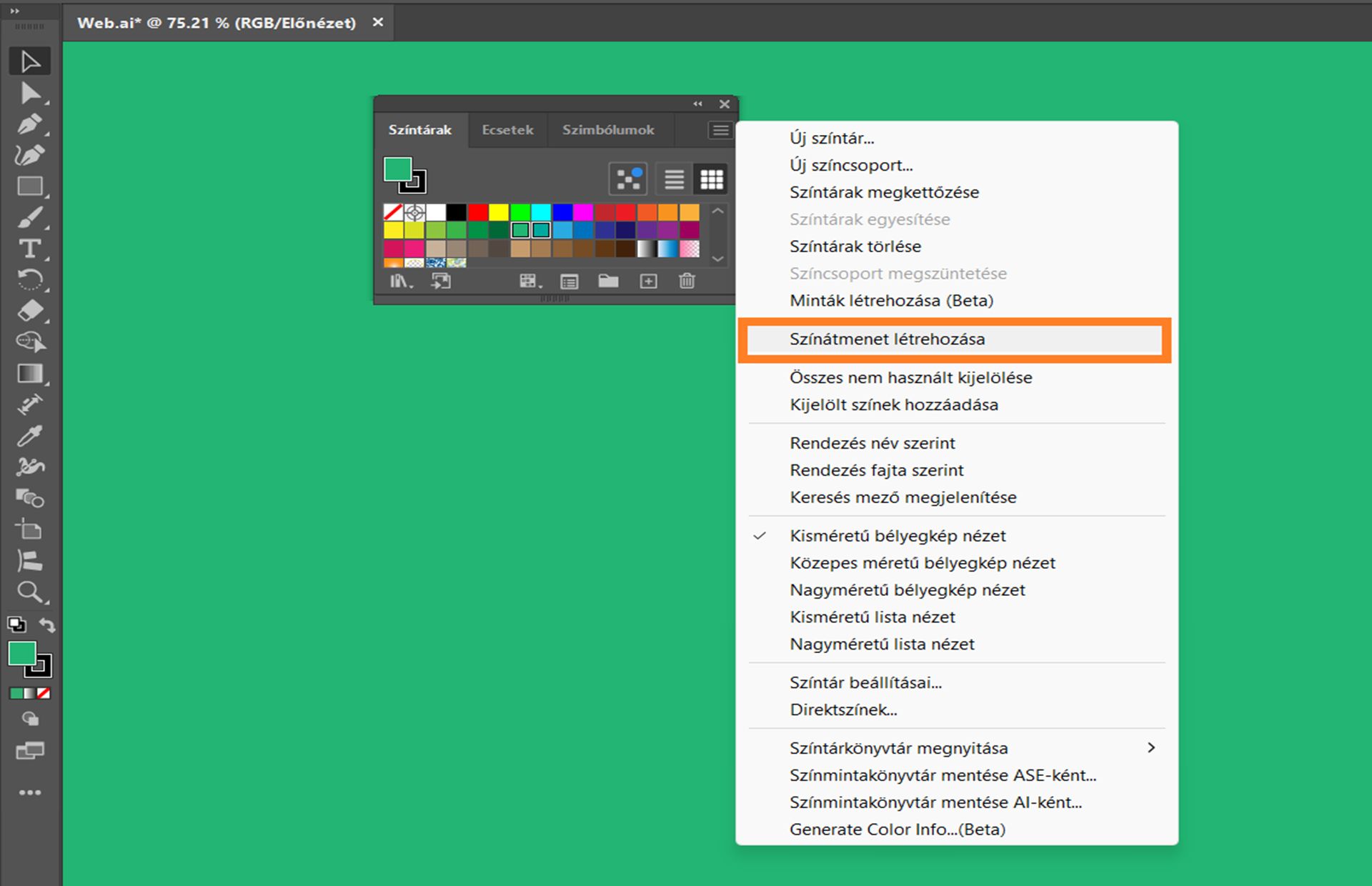Image resolution: width=1372 pixels, height=886 pixels.
Task: Select Kisméretű bélyegkép nézet checked option
Action: click(x=898, y=536)
